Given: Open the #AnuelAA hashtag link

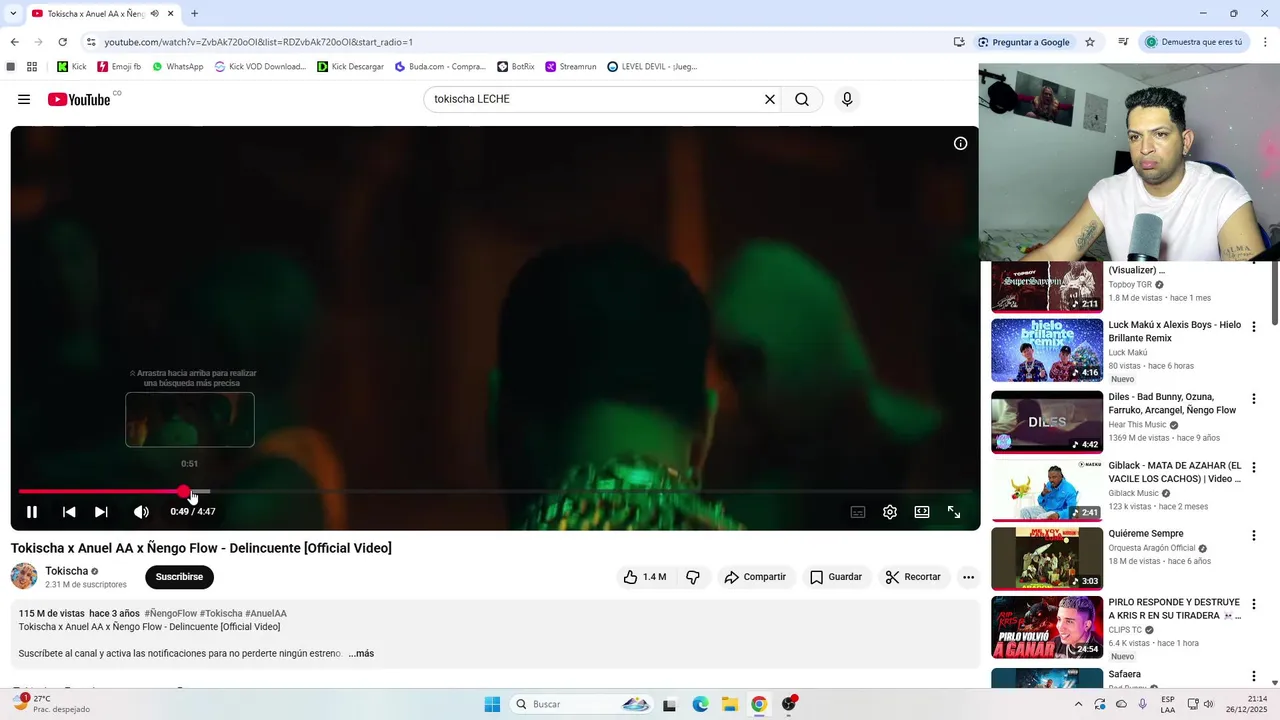Looking at the screenshot, I should coord(266,613).
